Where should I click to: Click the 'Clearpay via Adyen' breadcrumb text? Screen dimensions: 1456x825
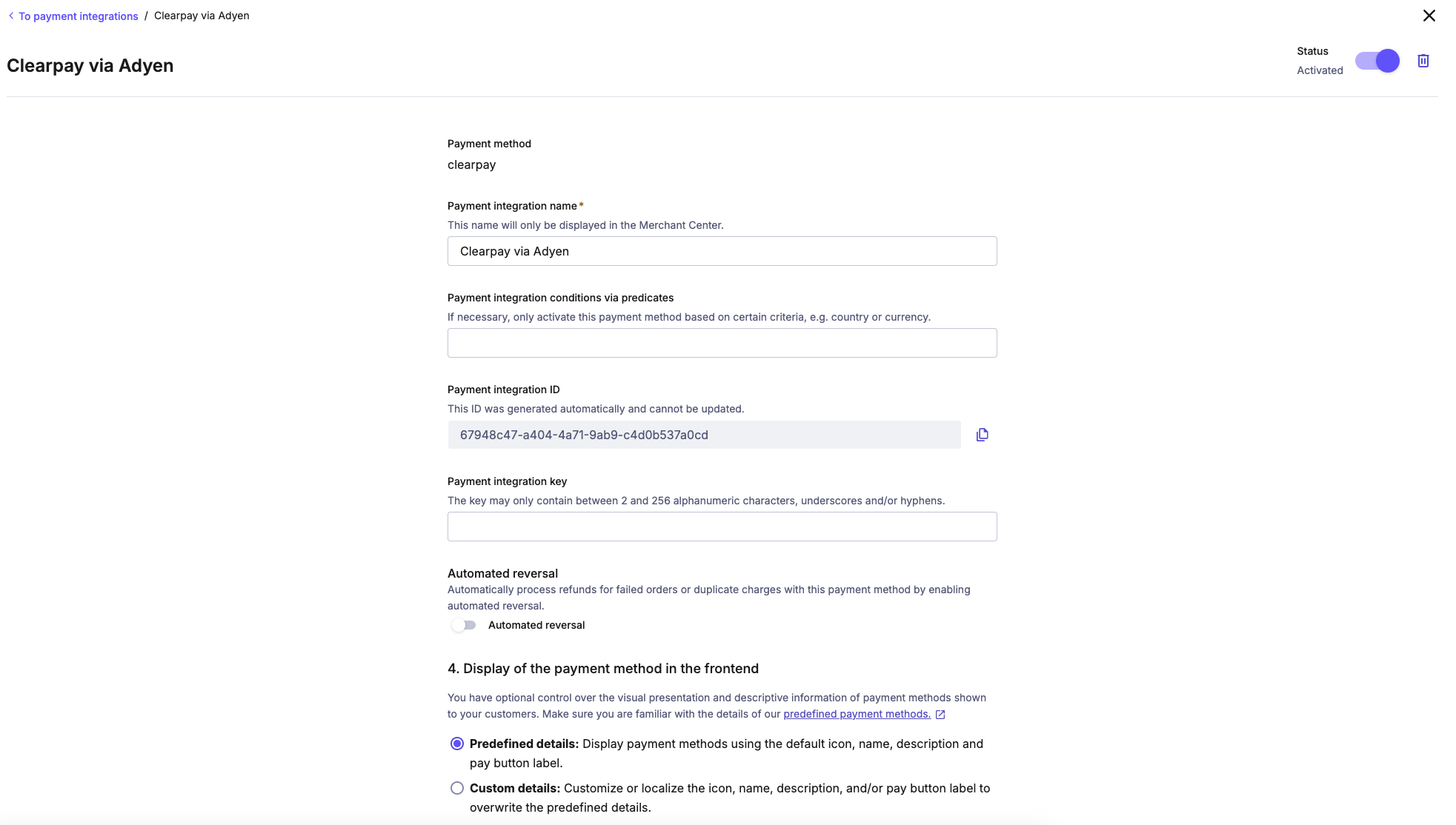click(202, 16)
